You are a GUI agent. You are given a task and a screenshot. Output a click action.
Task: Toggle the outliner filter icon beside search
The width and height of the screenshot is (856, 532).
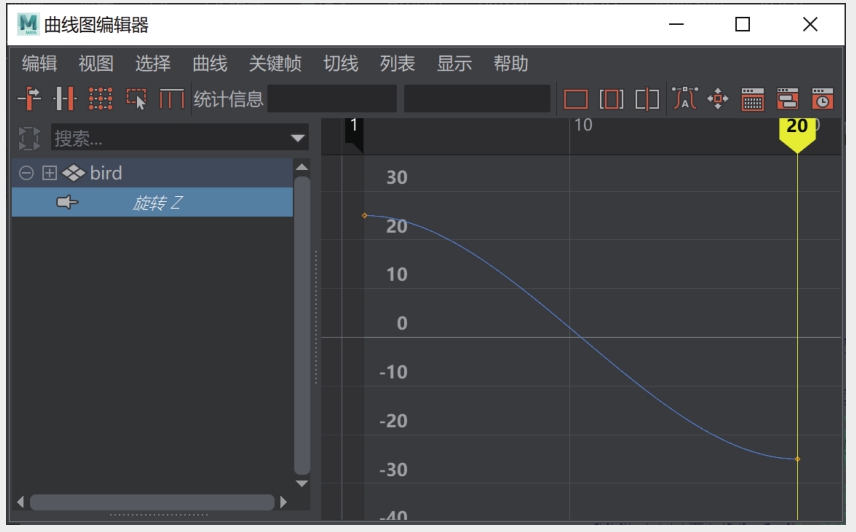point(29,138)
